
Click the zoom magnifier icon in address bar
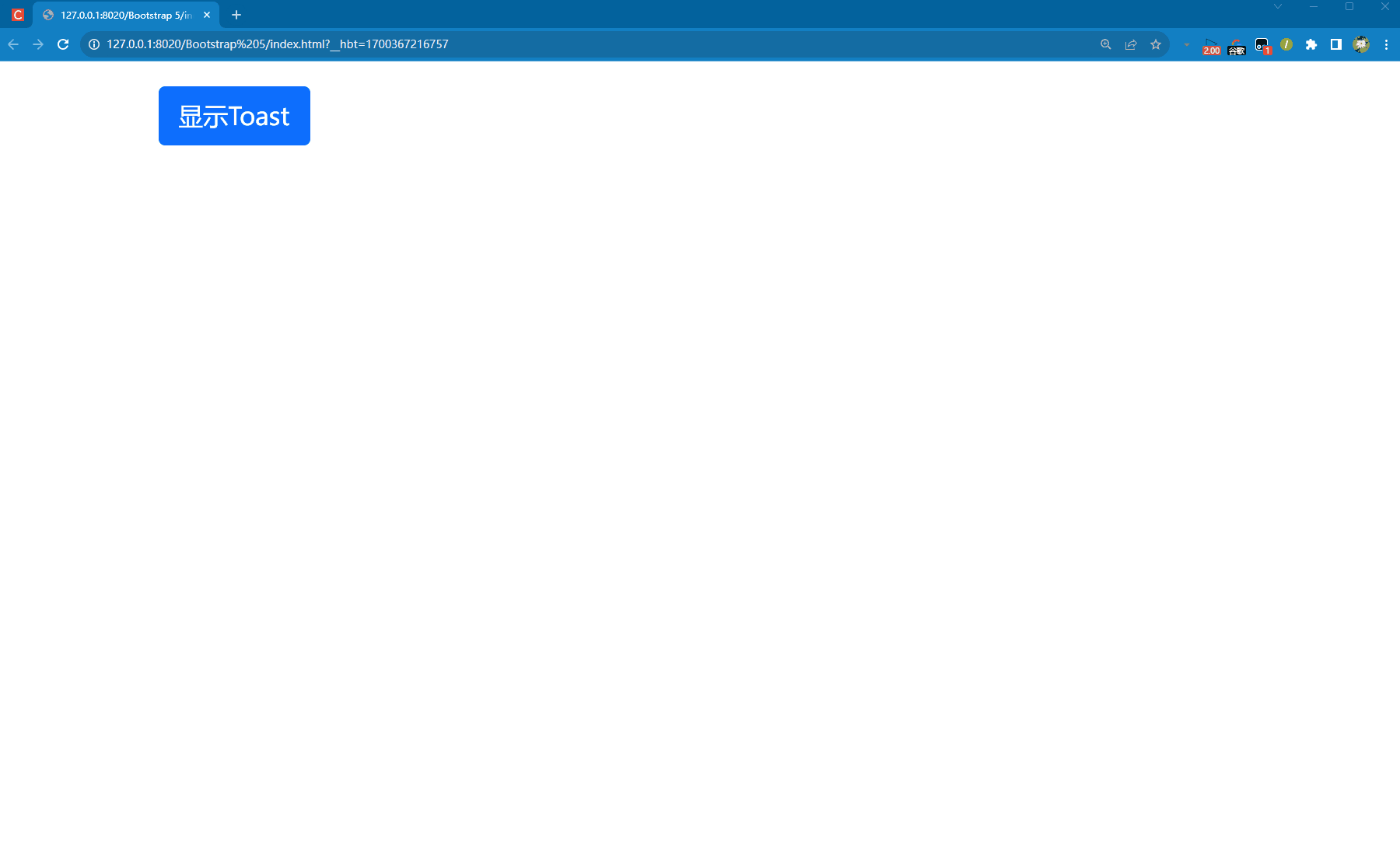point(1105,44)
